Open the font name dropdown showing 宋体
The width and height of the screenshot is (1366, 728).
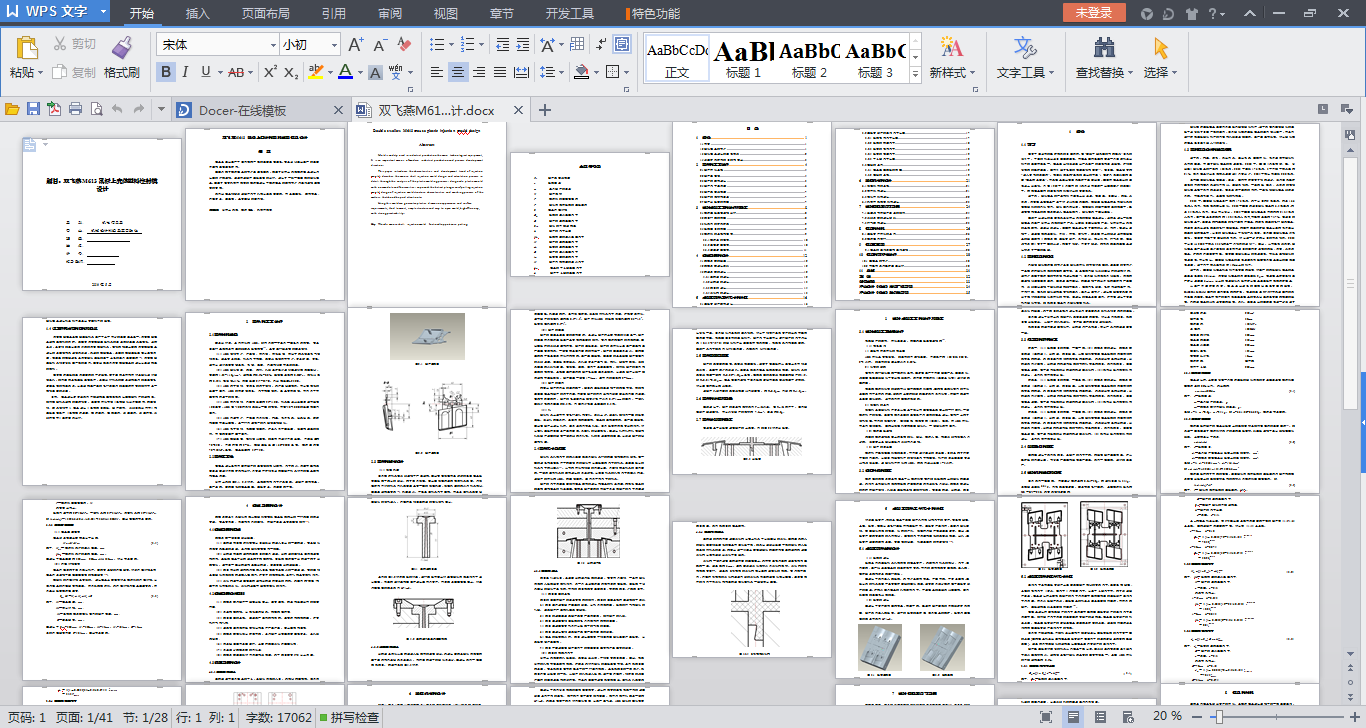273,45
